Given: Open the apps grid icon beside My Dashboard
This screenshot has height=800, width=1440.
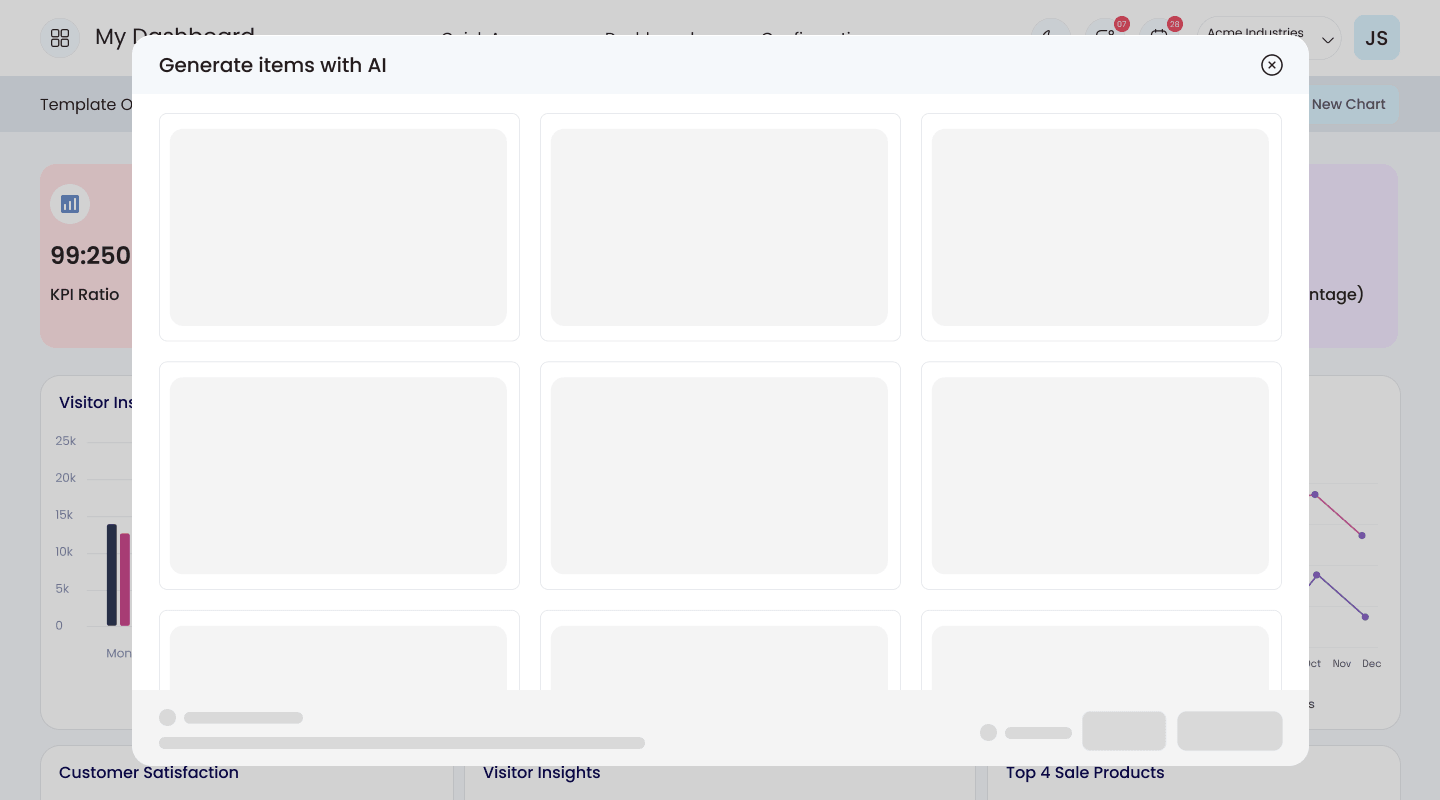Looking at the screenshot, I should pos(60,38).
